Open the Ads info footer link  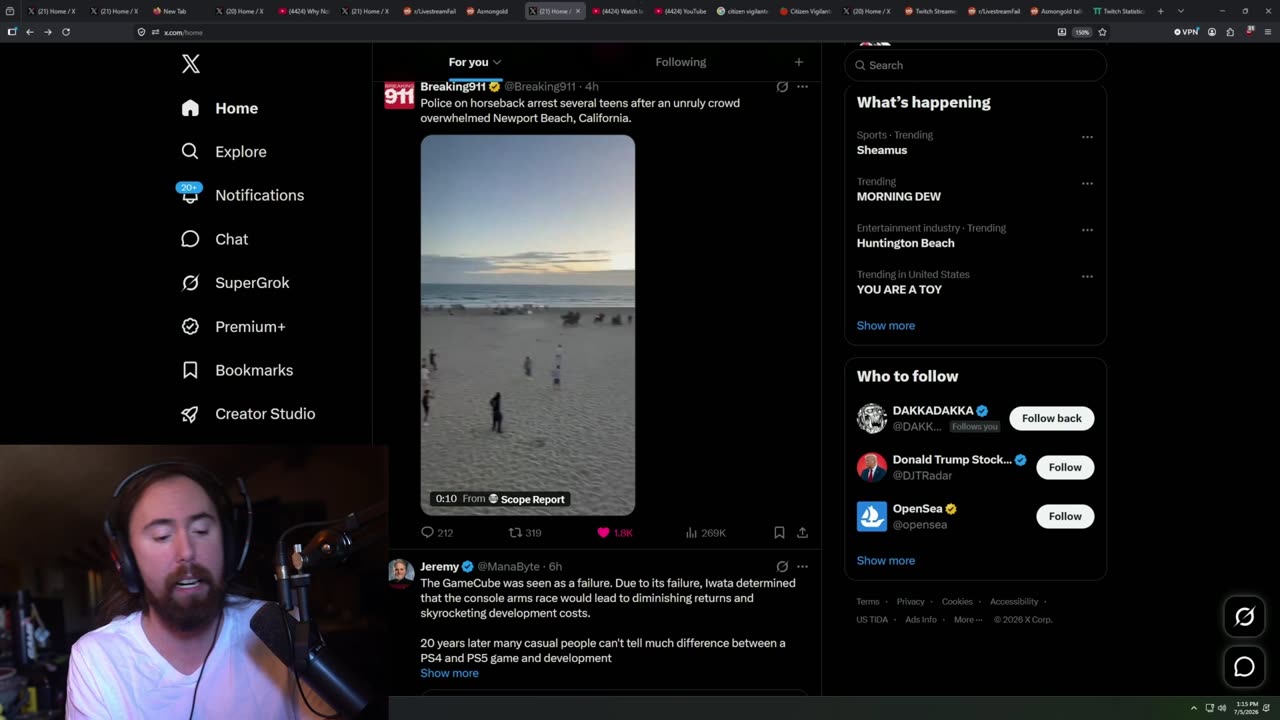click(921, 620)
